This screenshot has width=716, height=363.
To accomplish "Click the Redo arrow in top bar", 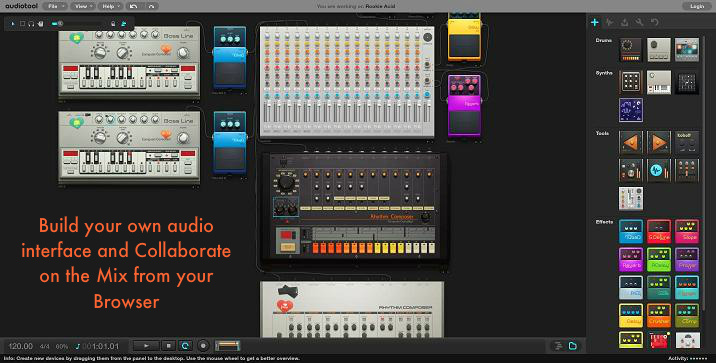I will 152,6.
